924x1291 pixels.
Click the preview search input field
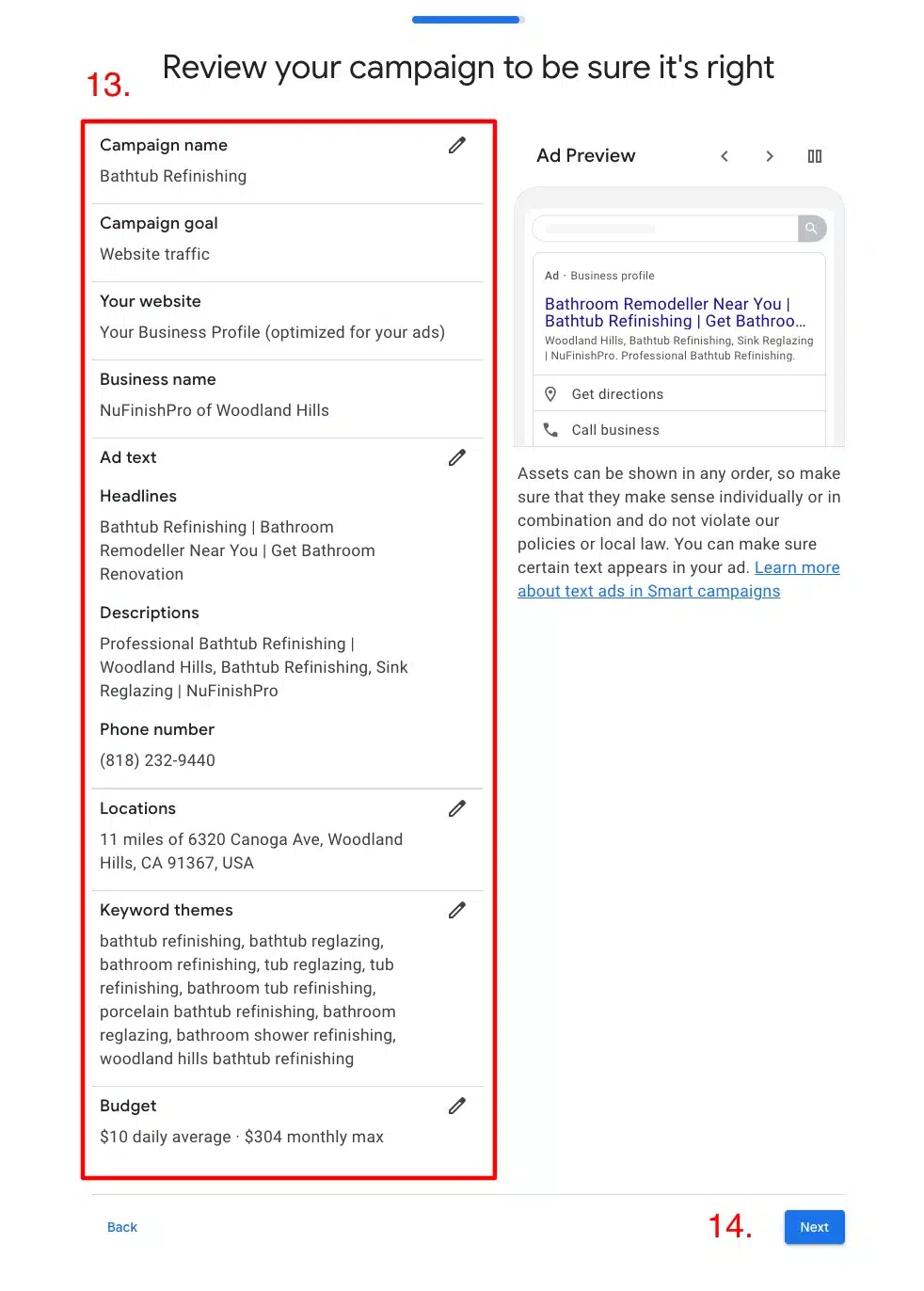coord(665,229)
